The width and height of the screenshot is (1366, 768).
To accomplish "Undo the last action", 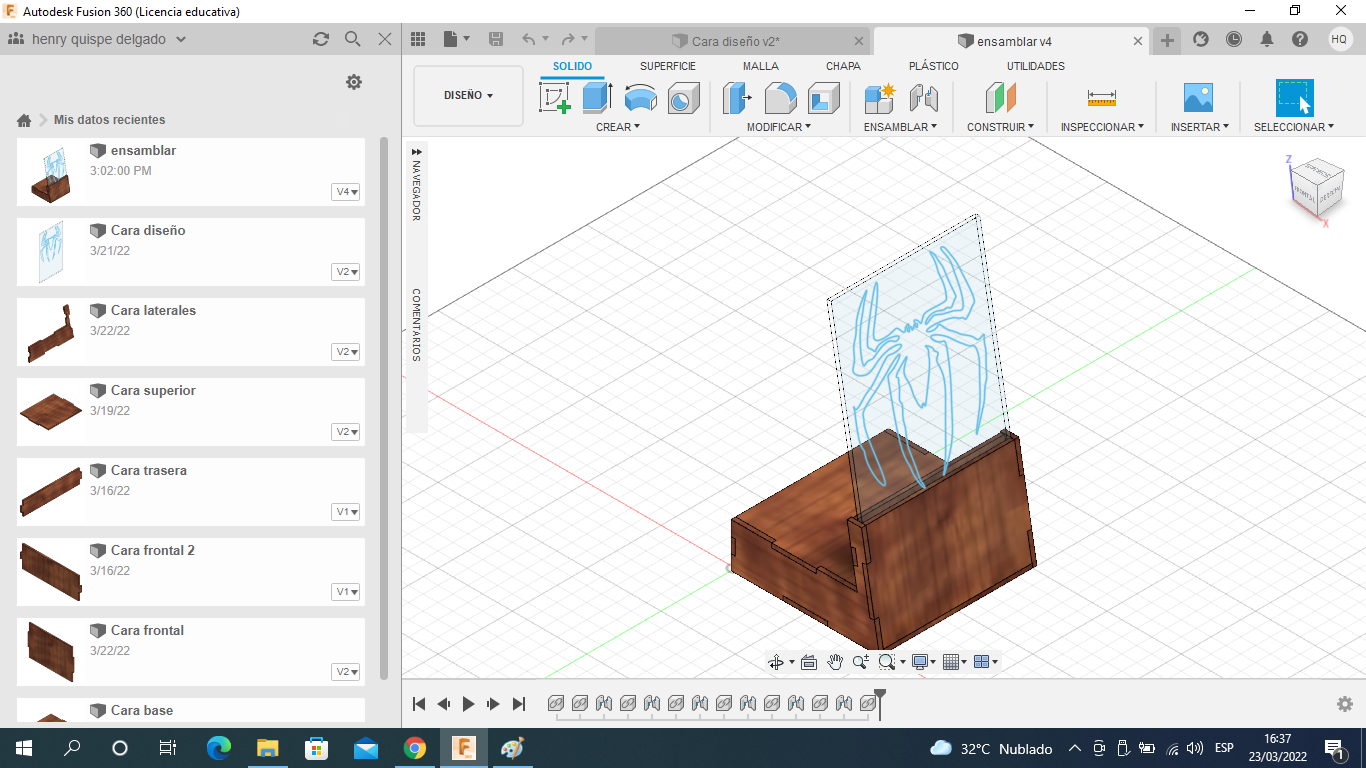I will pos(529,39).
